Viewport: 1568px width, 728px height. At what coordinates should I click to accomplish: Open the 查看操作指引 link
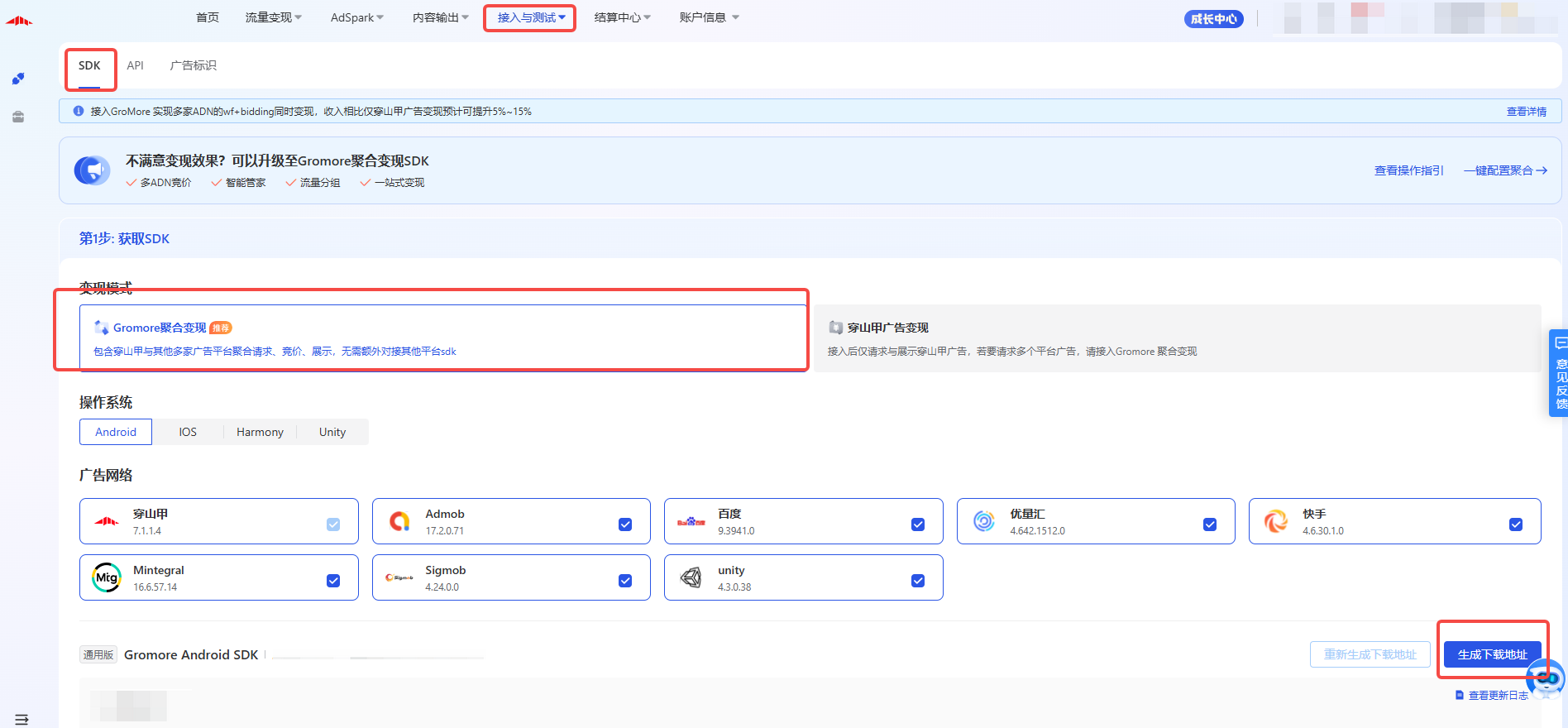(x=1409, y=170)
